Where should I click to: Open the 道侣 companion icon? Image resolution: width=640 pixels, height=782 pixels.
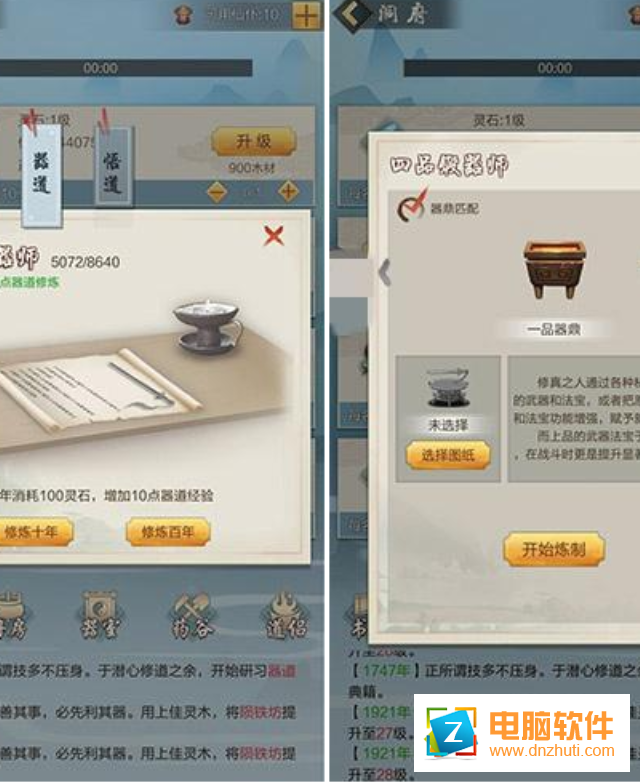click(x=286, y=615)
